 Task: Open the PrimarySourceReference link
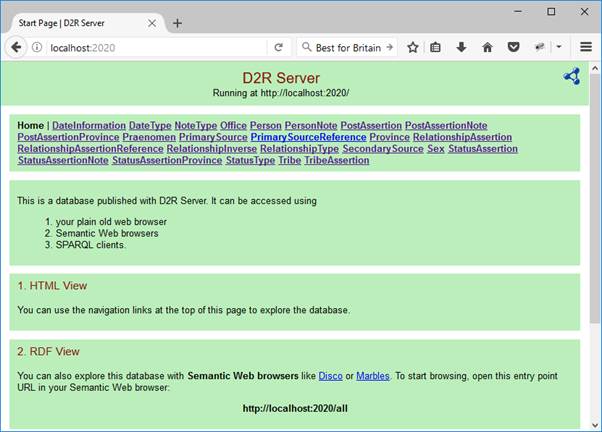(x=308, y=137)
